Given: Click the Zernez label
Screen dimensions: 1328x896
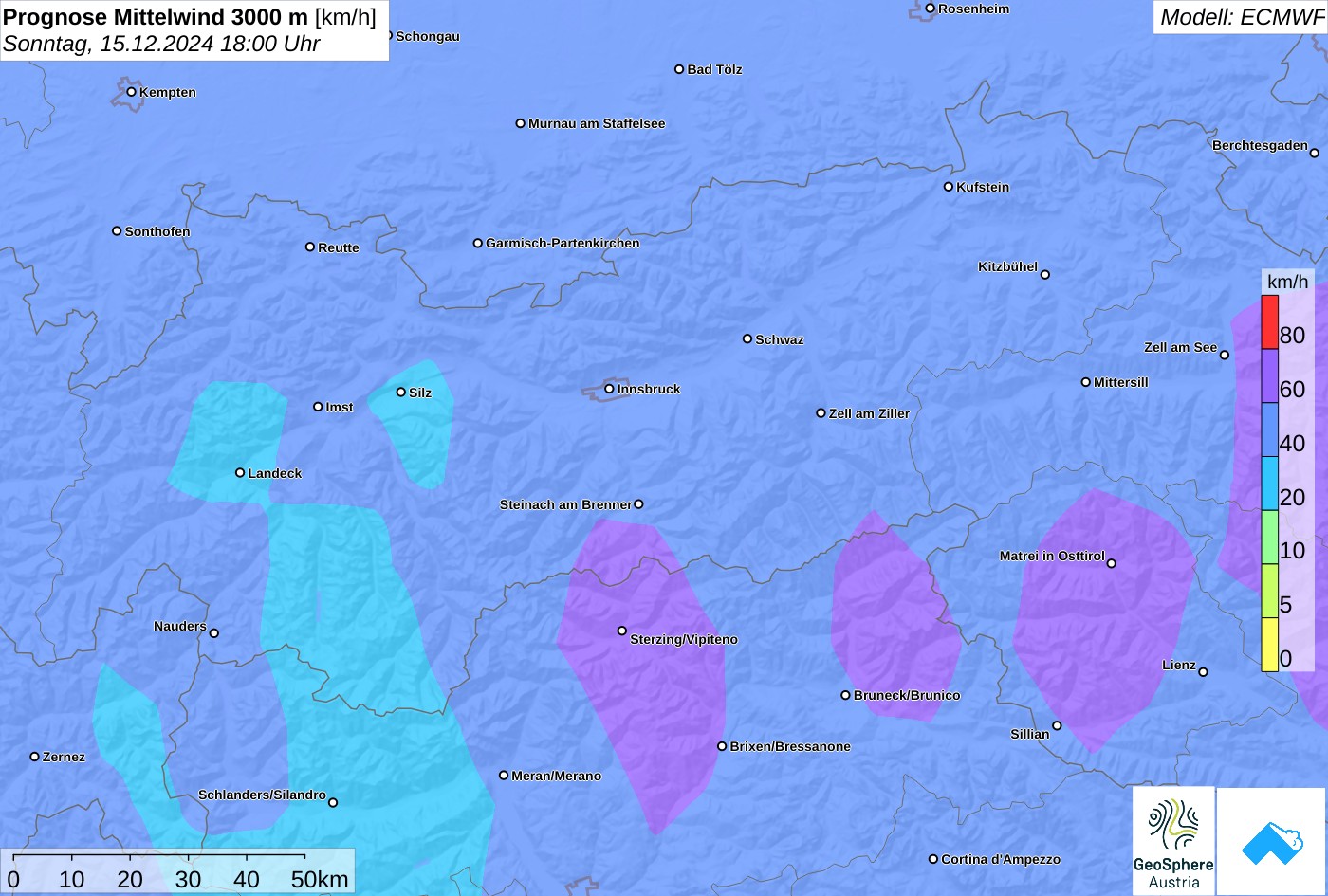Looking at the screenshot, I should [x=64, y=757].
